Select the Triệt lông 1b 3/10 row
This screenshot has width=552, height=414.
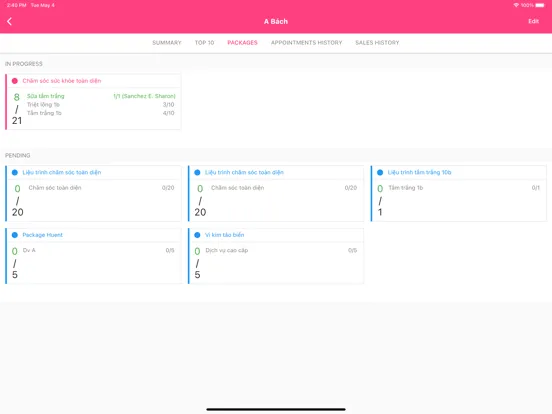point(101,105)
